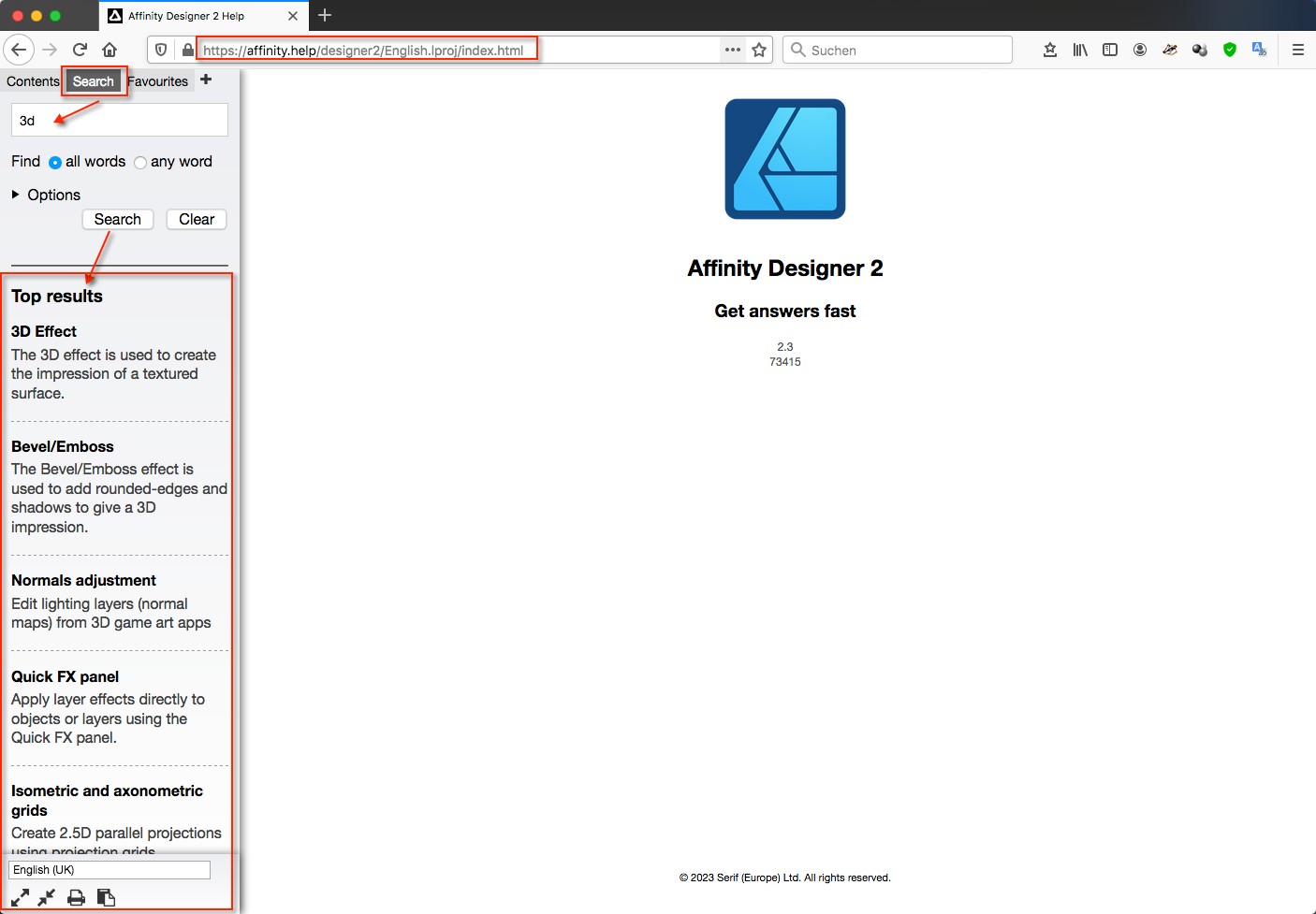Click the padlock site info icon

[x=188, y=50]
